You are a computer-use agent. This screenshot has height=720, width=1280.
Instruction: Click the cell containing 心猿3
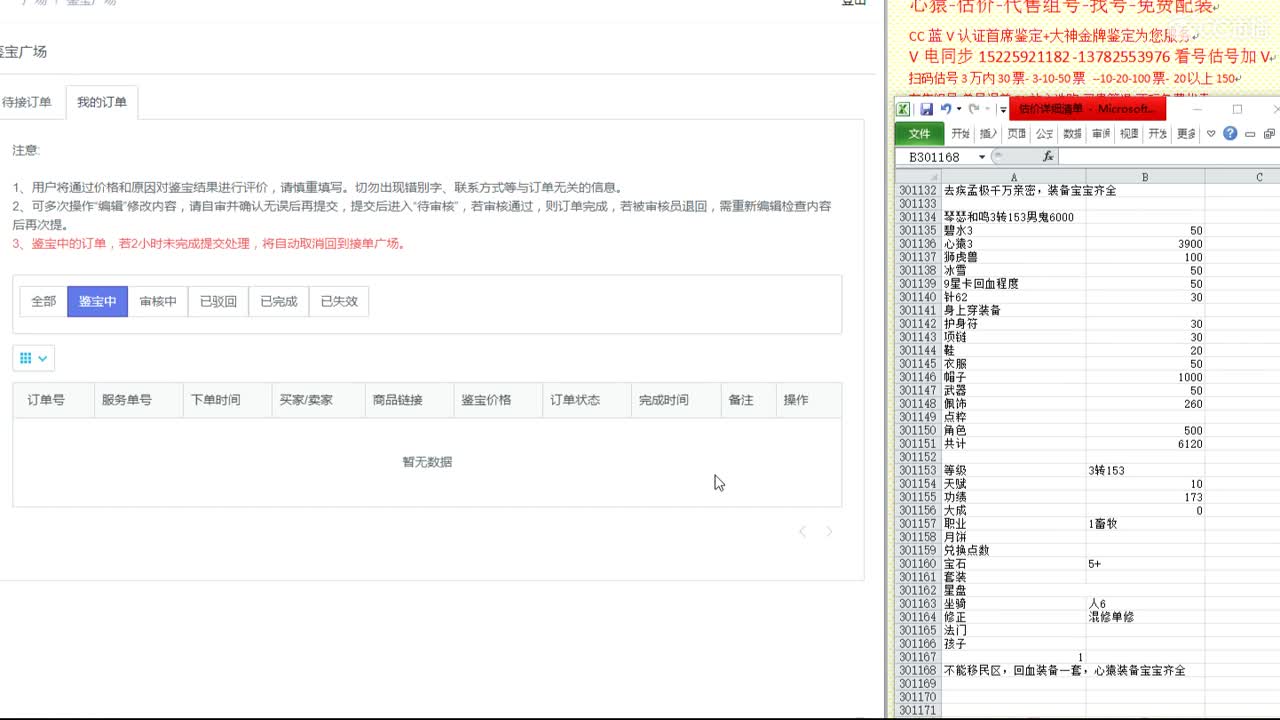tap(1014, 244)
